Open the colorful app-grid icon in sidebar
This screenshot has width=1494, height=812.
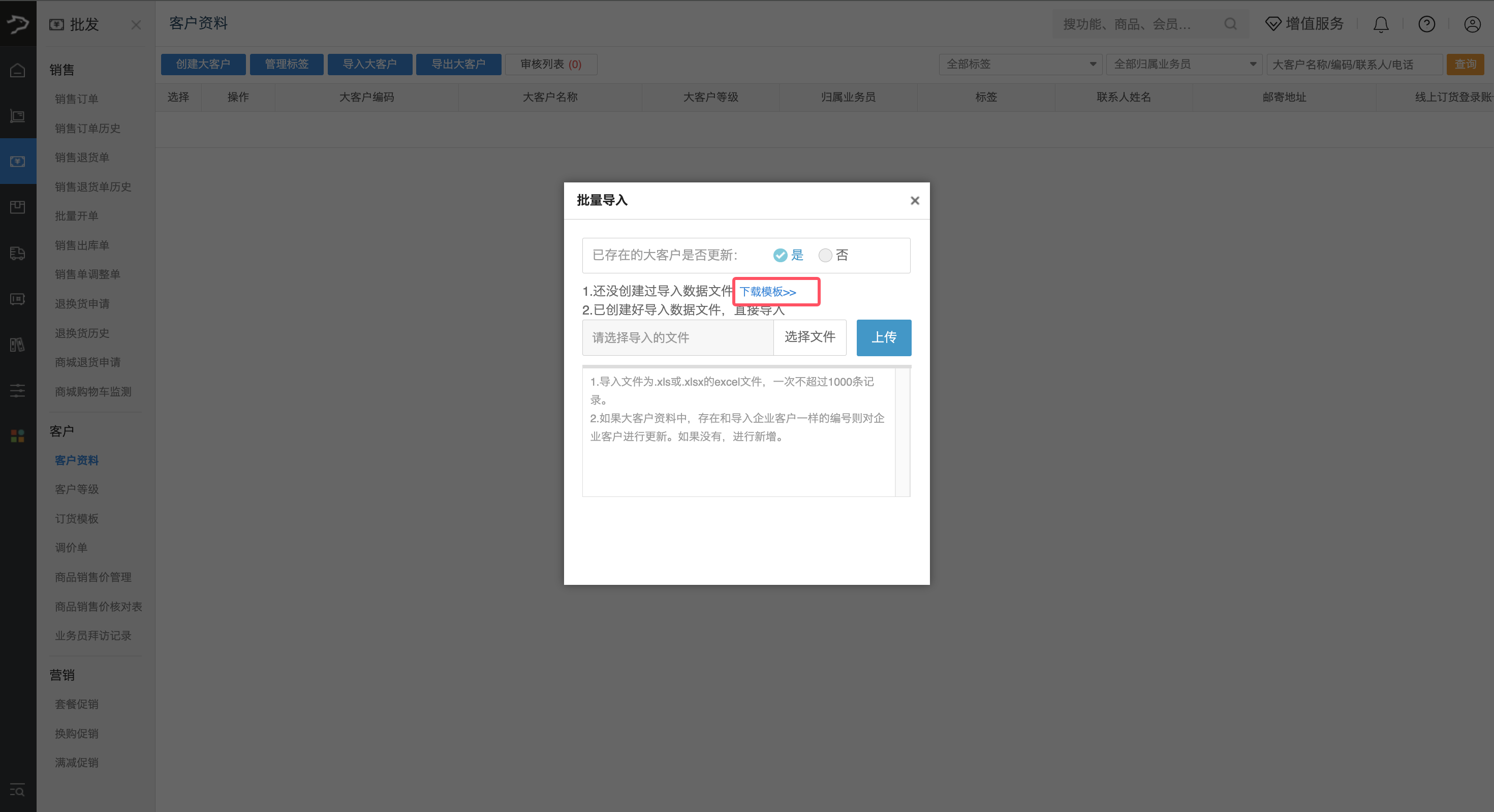point(17,436)
